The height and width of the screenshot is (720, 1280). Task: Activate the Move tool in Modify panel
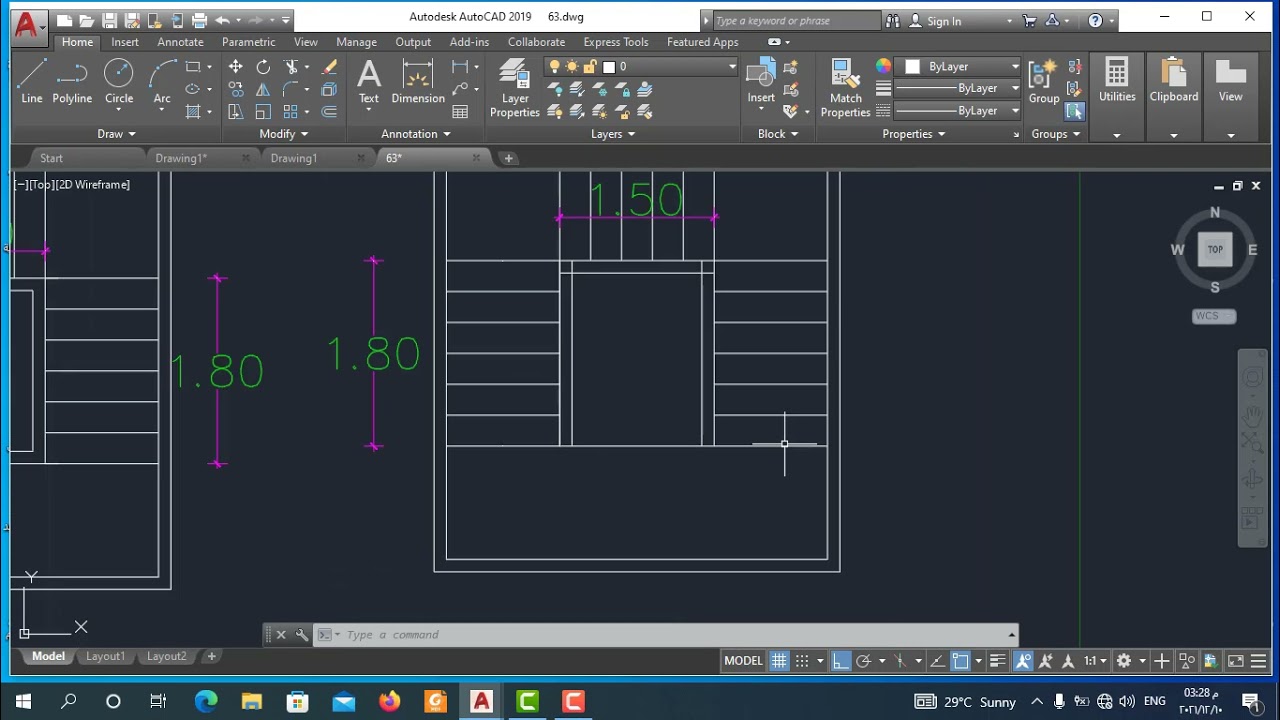235,67
